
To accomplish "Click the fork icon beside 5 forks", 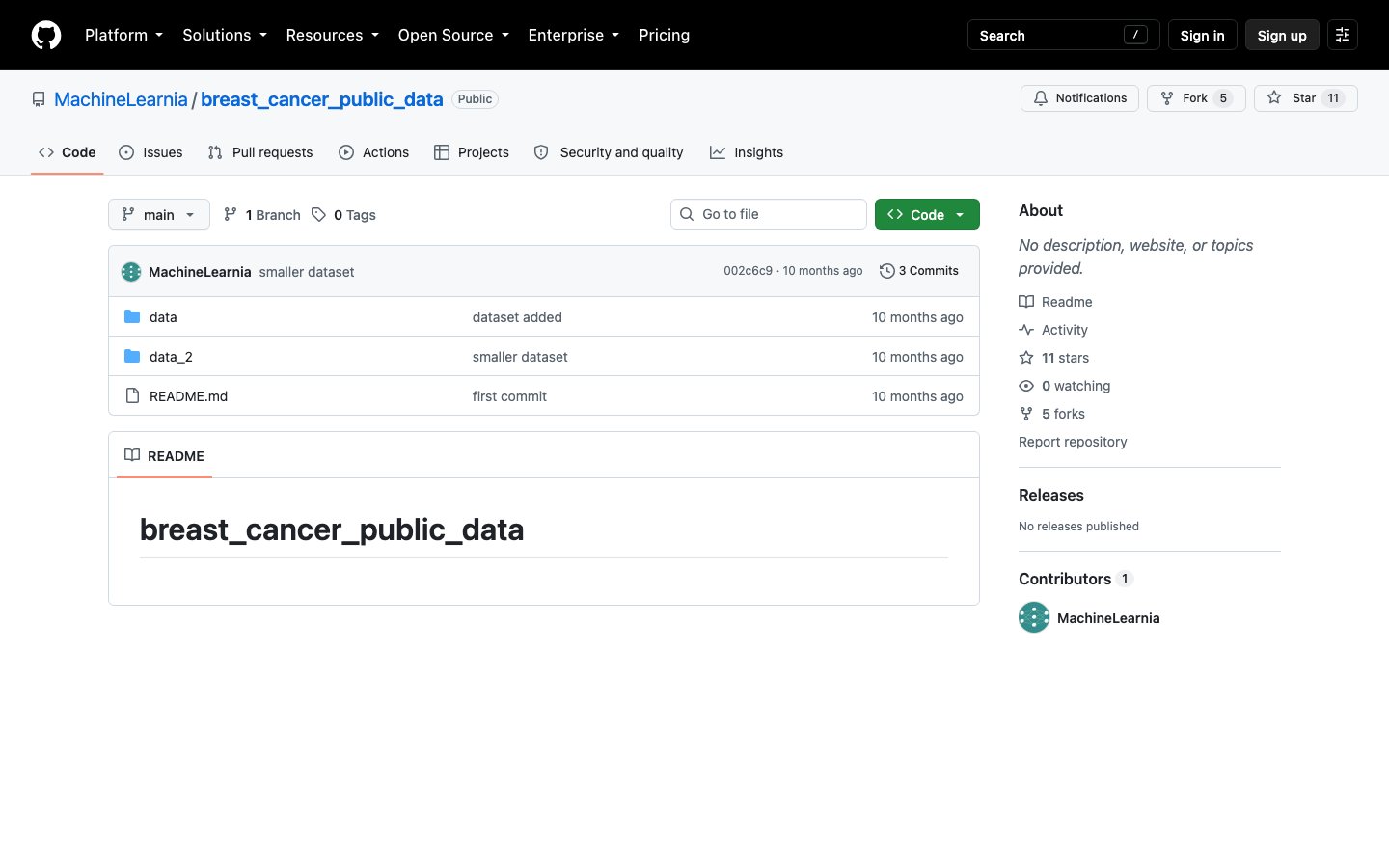I will point(1026,414).
